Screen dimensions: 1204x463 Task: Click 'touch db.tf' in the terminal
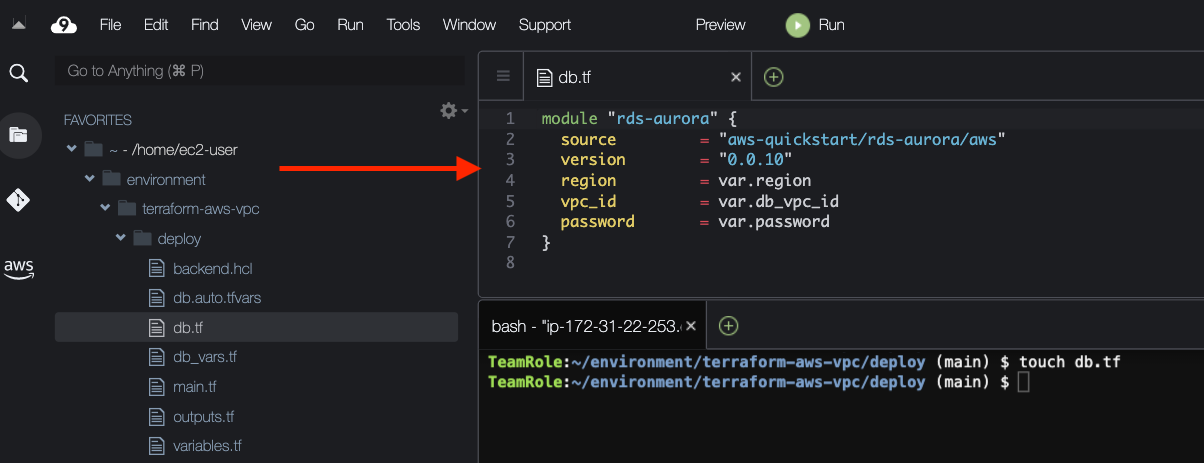point(1070,361)
